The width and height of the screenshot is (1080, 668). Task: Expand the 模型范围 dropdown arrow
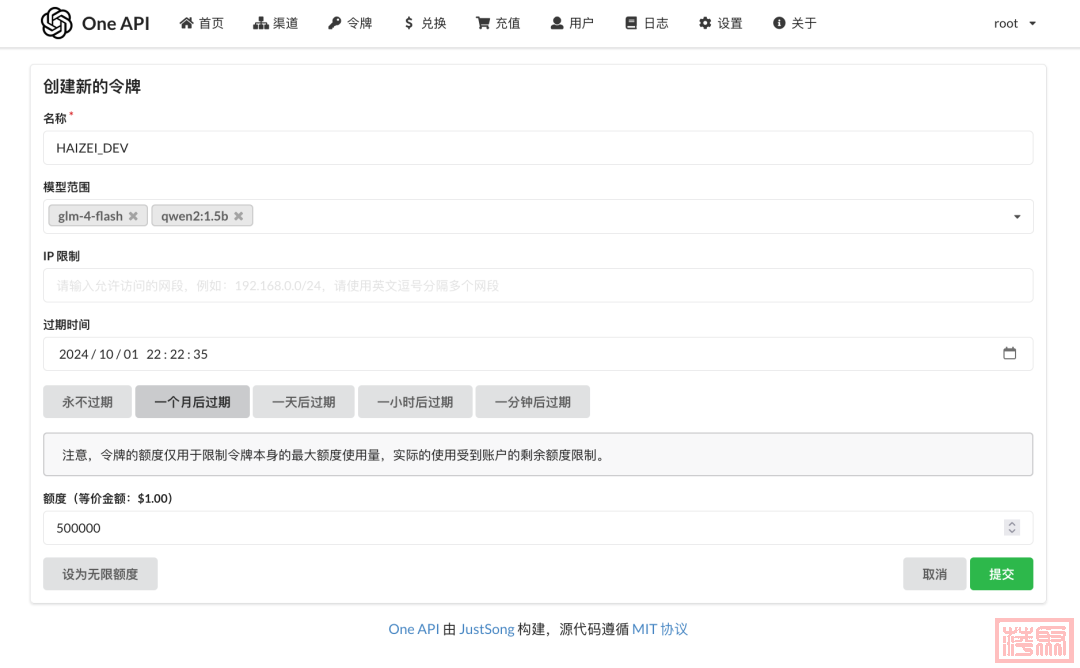click(1017, 217)
